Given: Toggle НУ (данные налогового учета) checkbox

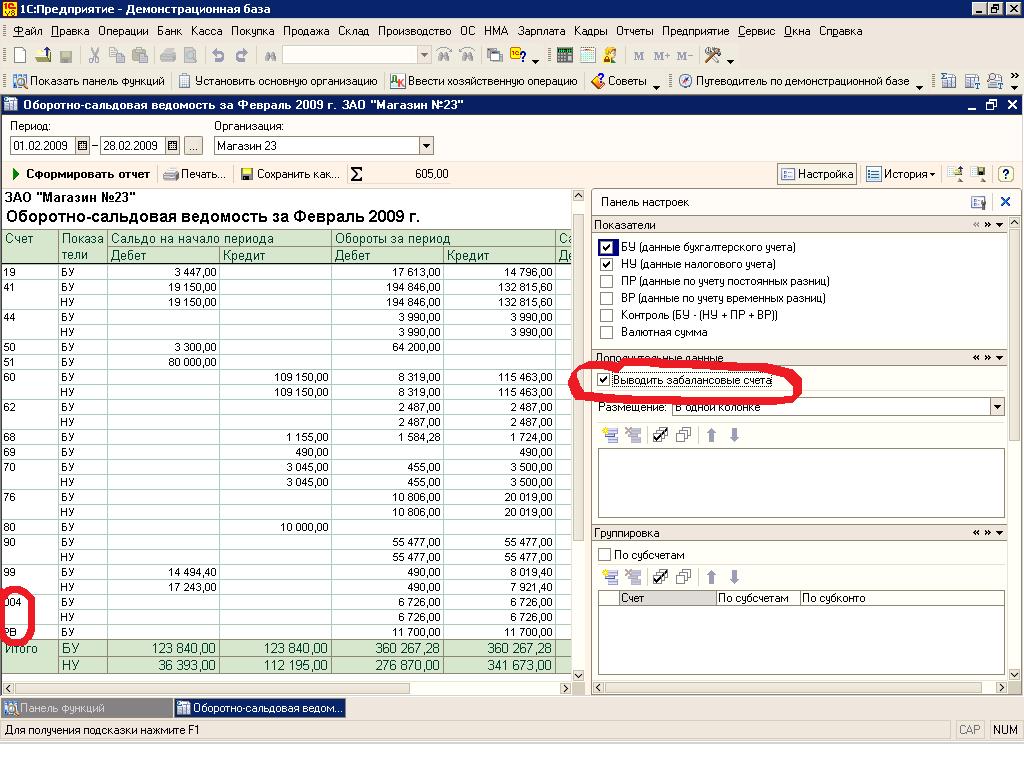Looking at the screenshot, I should 606,264.
